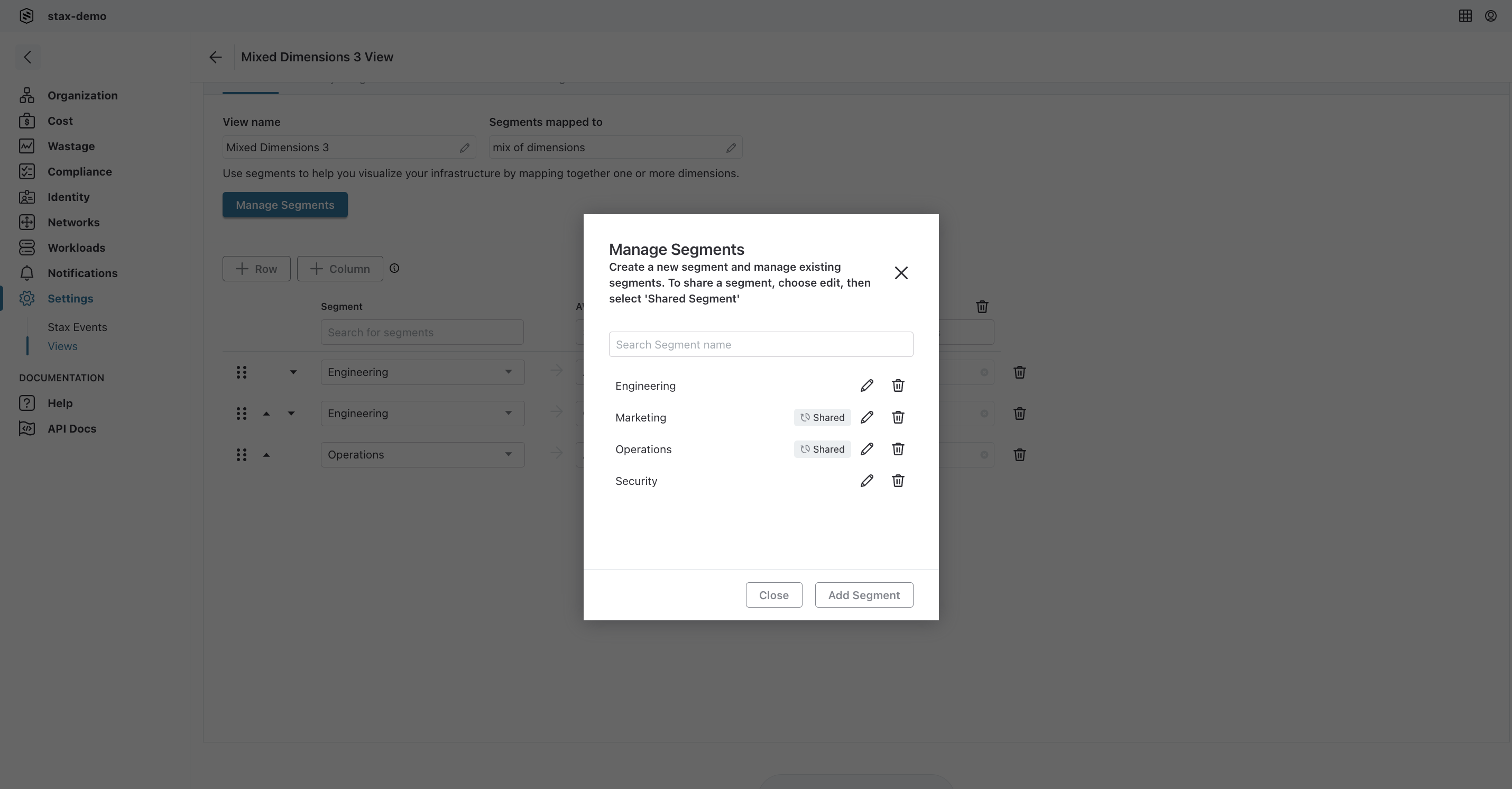Image resolution: width=1512 pixels, height=789 pixels.
Task: Open the user account icon
Action: pyautogui.click(x=1491, y=16)
